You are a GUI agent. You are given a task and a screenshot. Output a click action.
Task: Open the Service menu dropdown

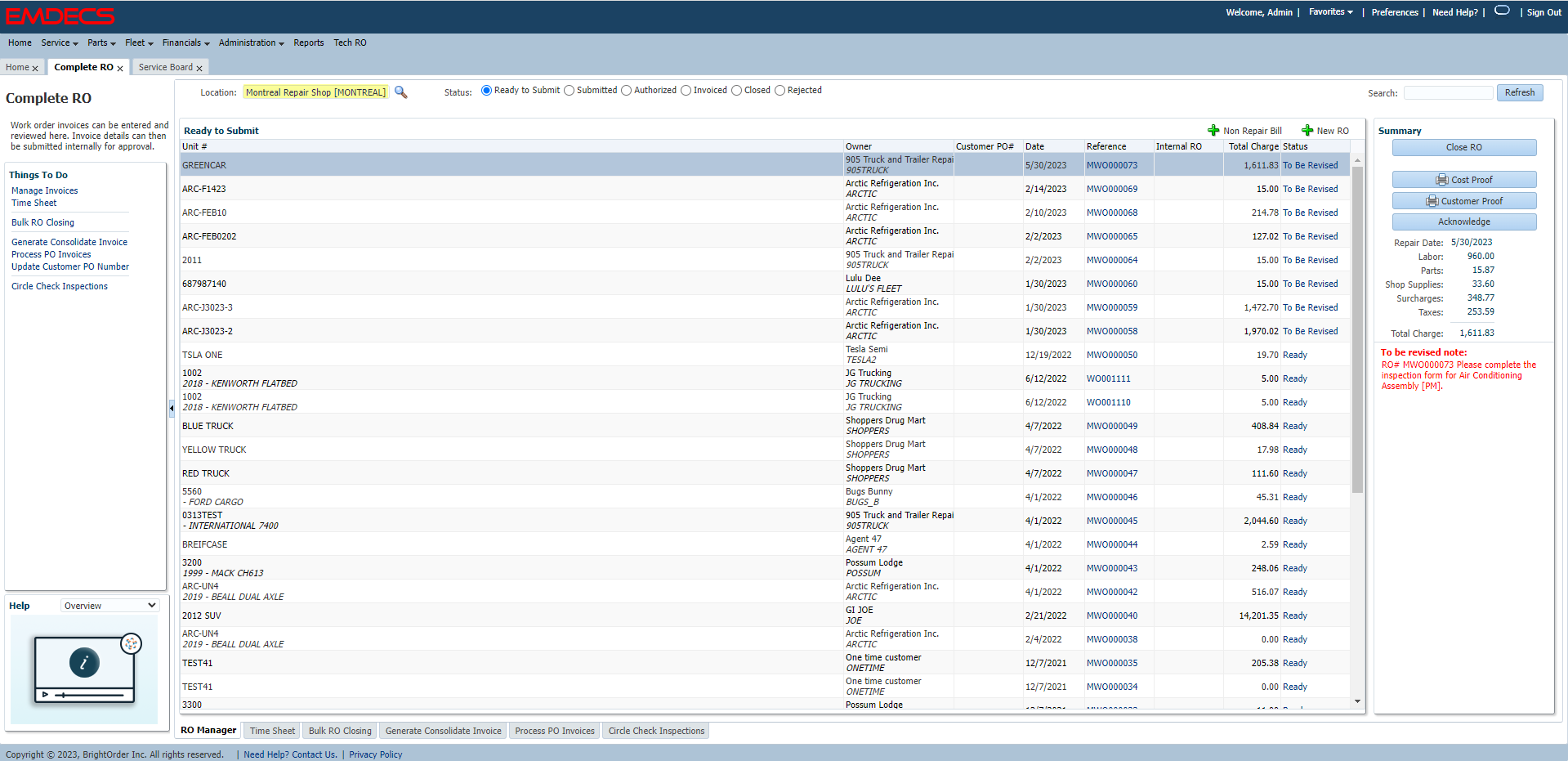point(60,43)
